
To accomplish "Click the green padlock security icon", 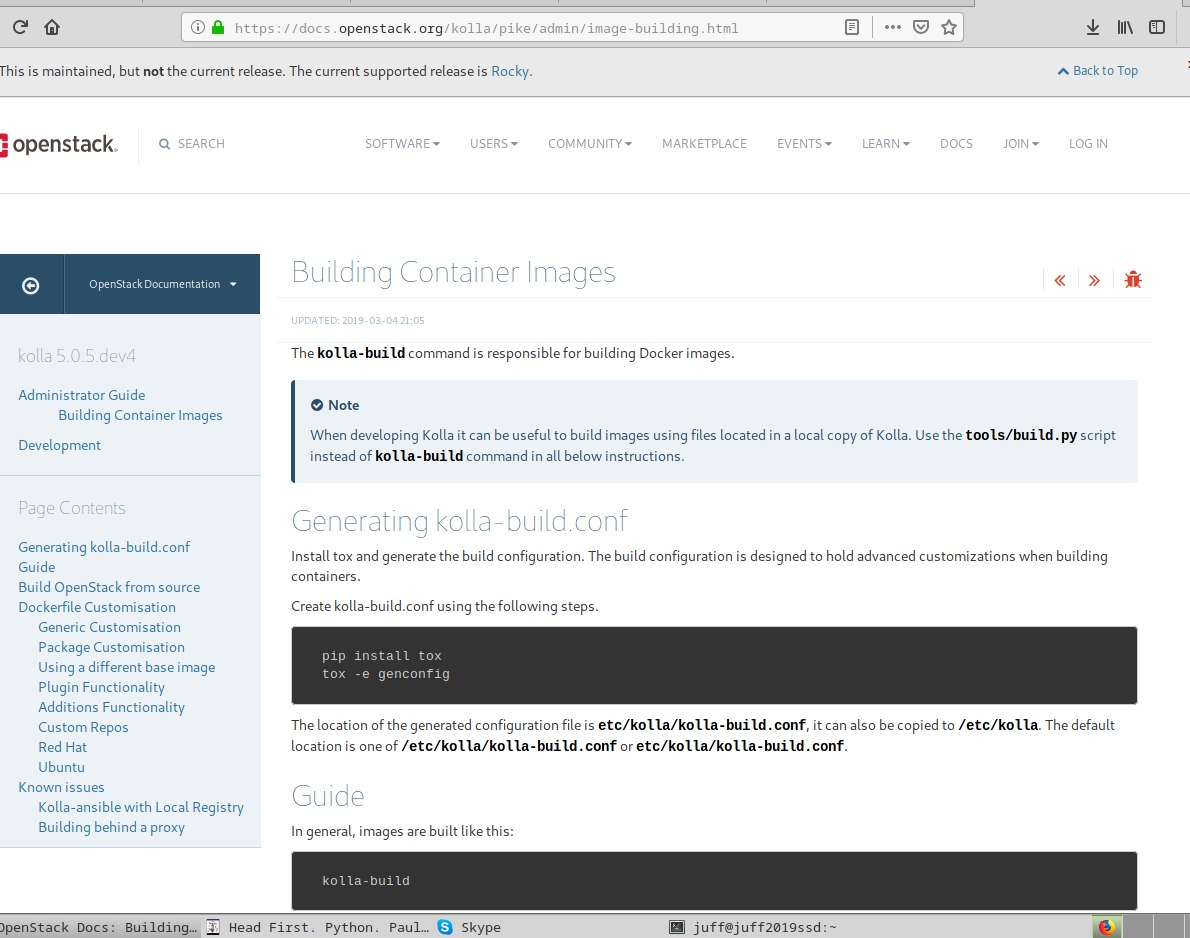I will 218,27.
